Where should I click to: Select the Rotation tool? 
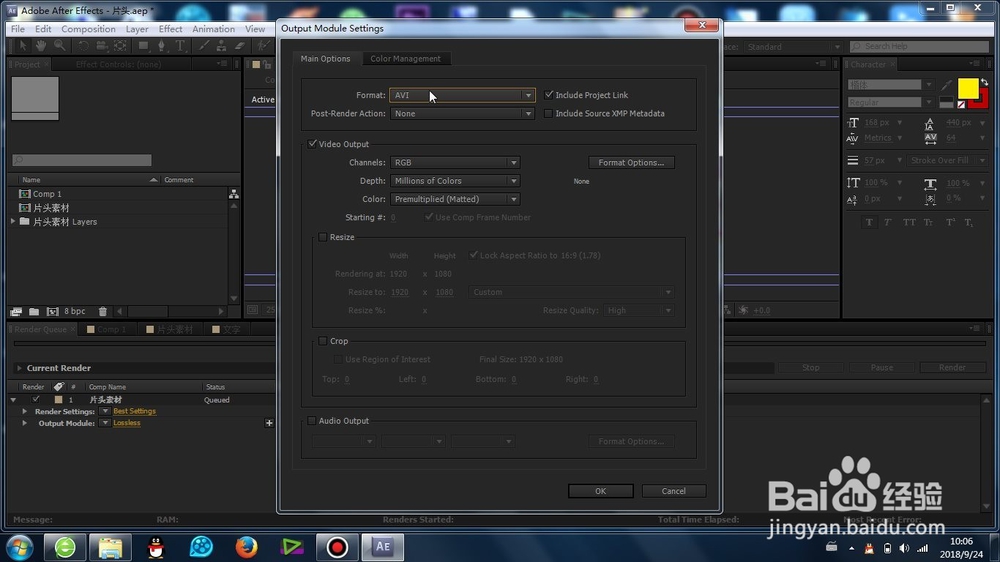click(83, 45)
